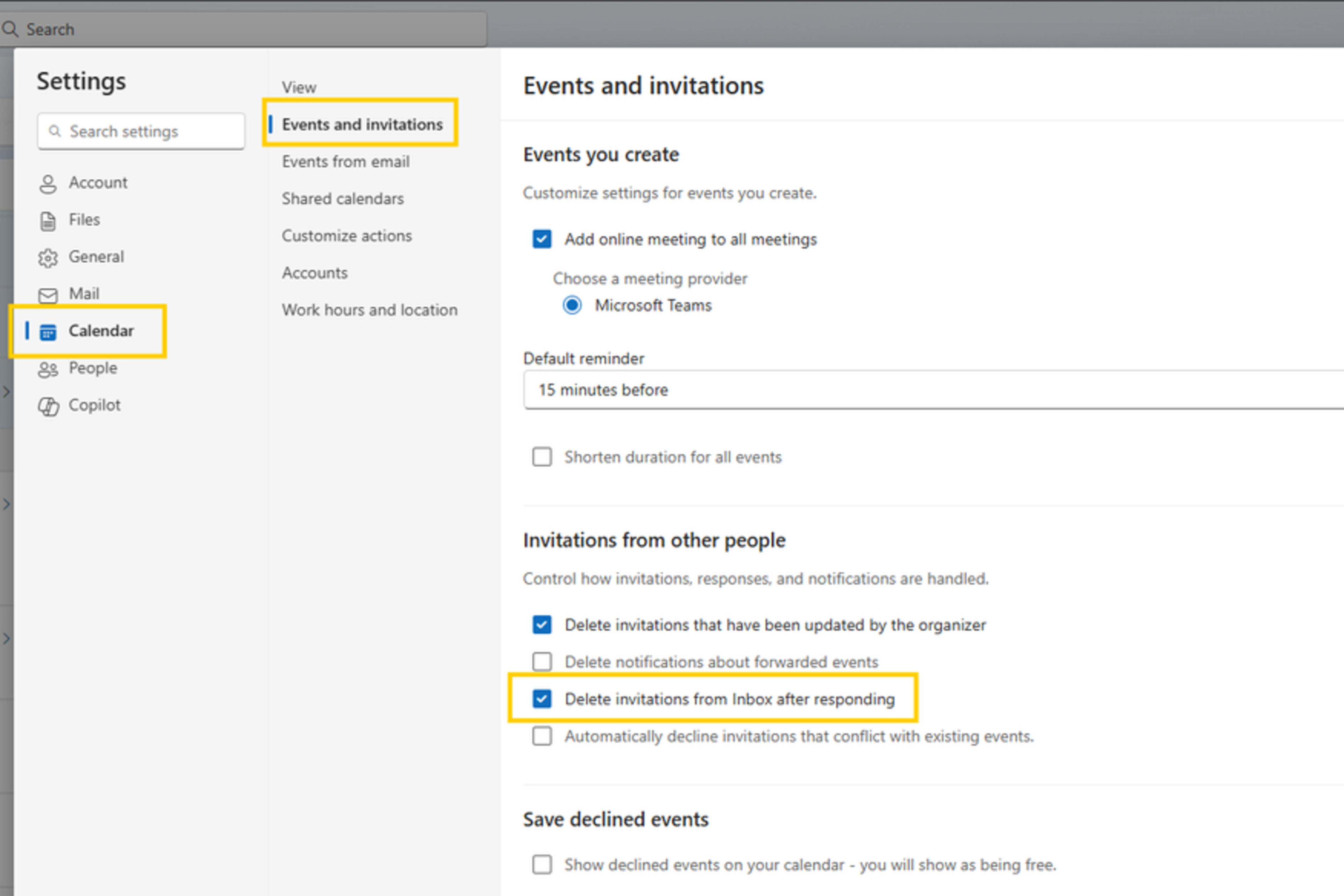Open the Default reminder dropdown
1344x896 pixels.
point(933,390)
